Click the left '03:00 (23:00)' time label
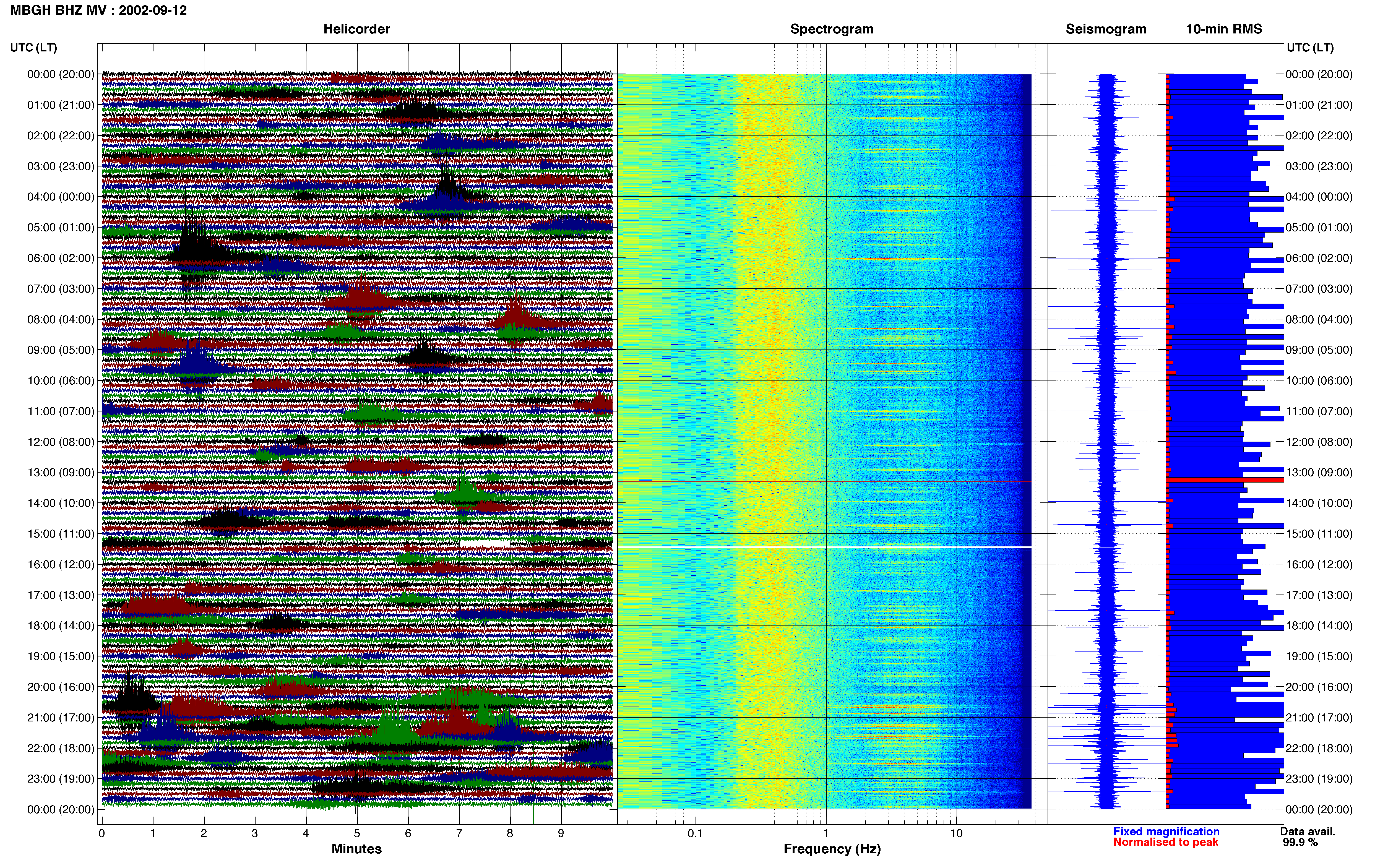The height and width of the screenshot is (868, 1388). click(60, 166)
